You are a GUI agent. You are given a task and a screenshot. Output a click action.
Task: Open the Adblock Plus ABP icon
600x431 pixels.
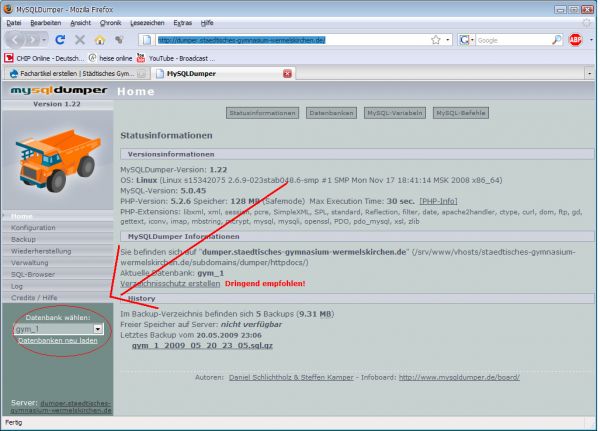coord(576,40)
